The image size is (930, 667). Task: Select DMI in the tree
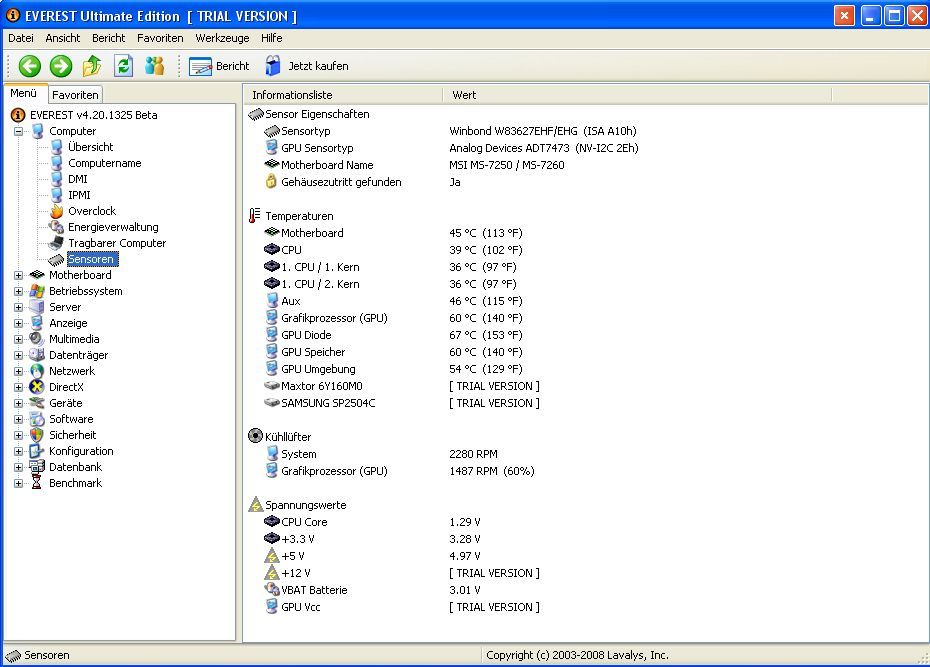78,179
